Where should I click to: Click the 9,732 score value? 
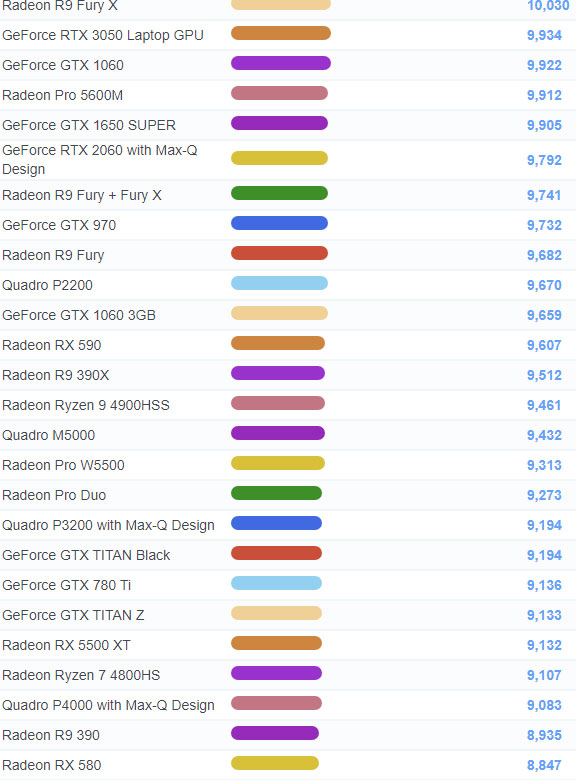[x=544, y=225]
